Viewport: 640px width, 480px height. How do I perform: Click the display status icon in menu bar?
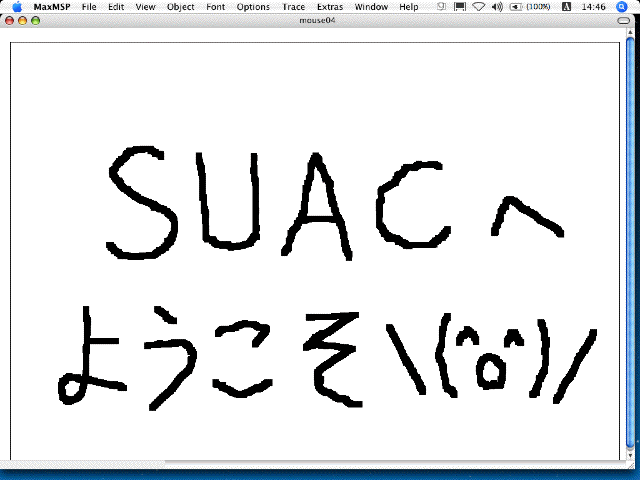[460, 7]
